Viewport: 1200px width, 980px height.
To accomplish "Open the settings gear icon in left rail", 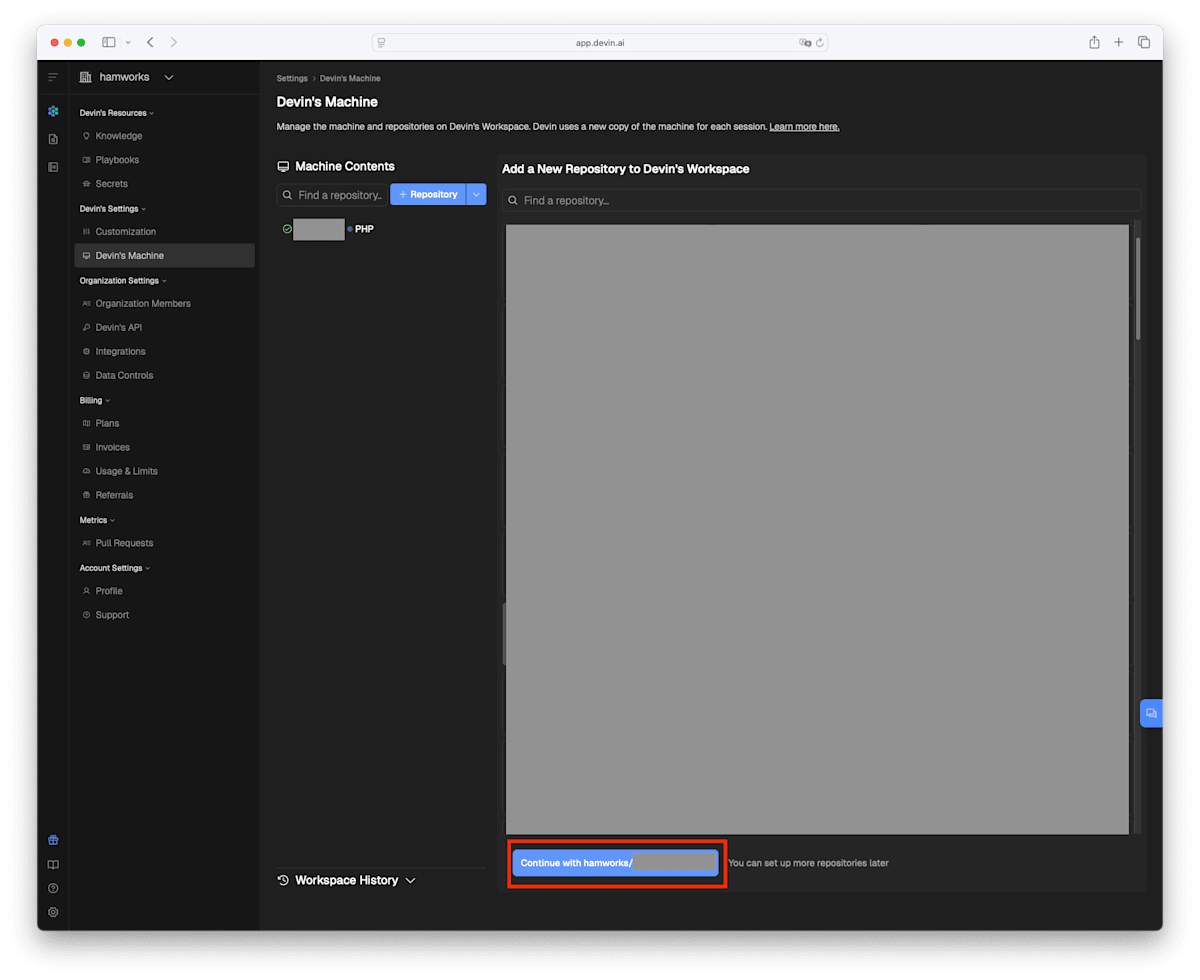I will tap(53, 912).
